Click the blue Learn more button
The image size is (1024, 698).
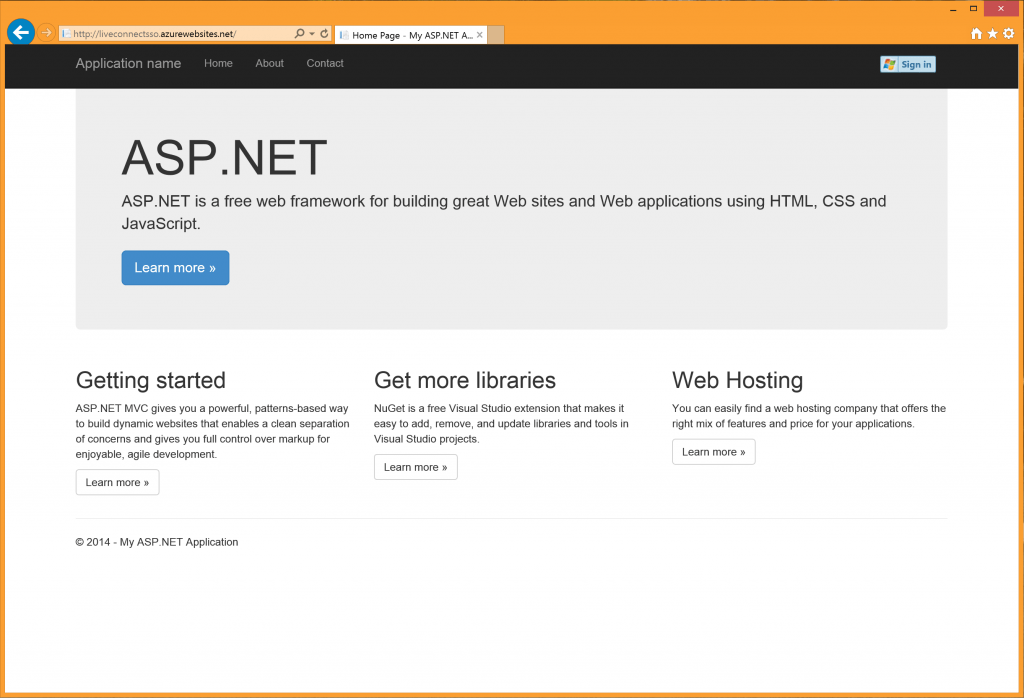175,268
